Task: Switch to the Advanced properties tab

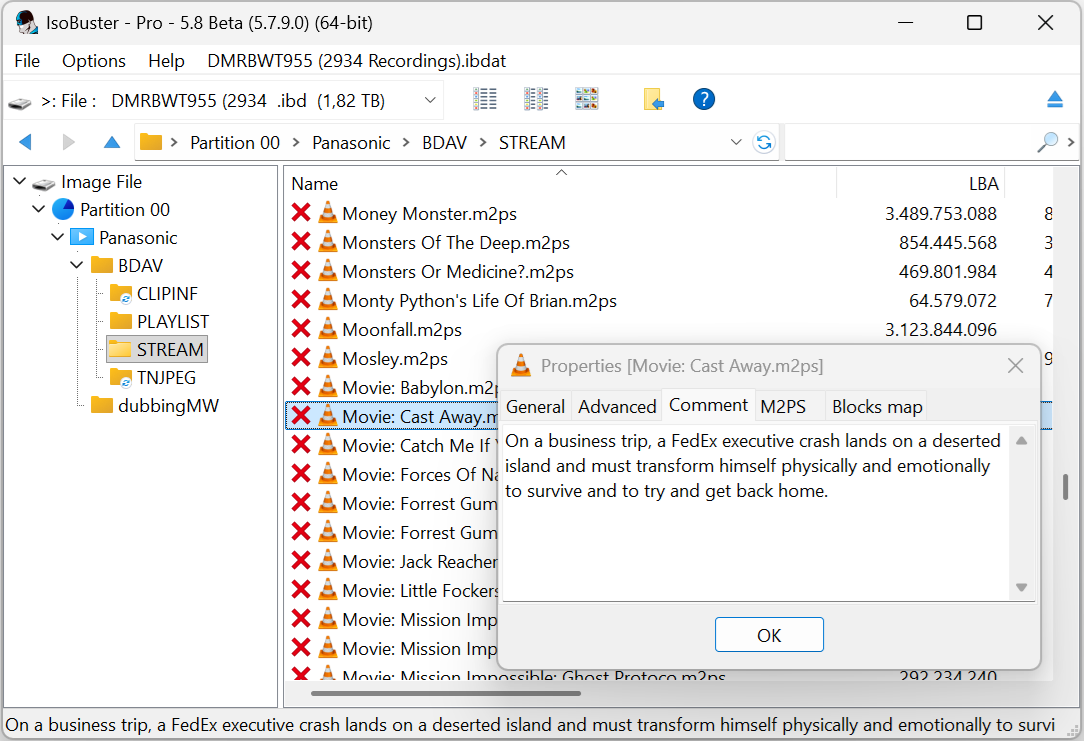Action: point(617,406)
